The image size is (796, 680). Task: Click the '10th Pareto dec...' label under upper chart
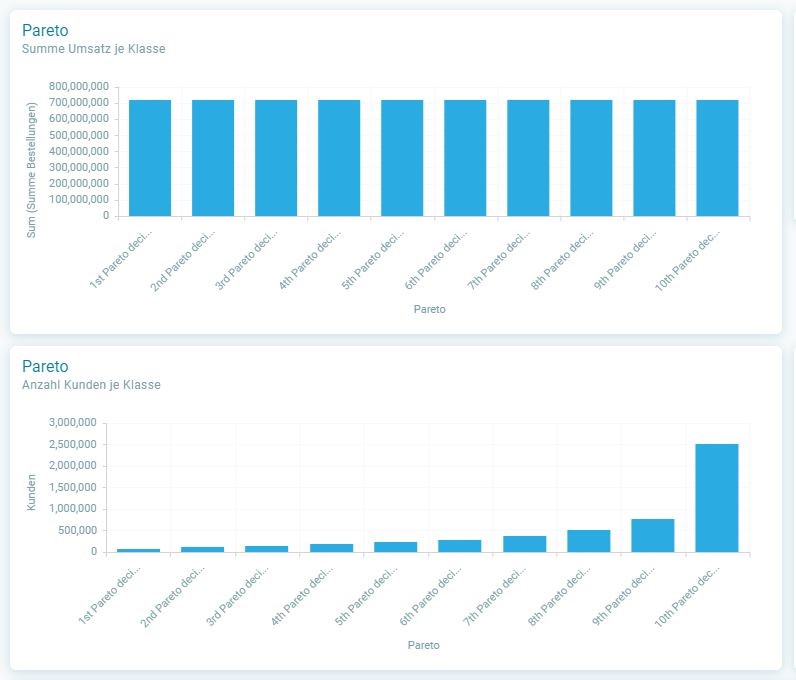pyautogui.click(x=687, y=260)
